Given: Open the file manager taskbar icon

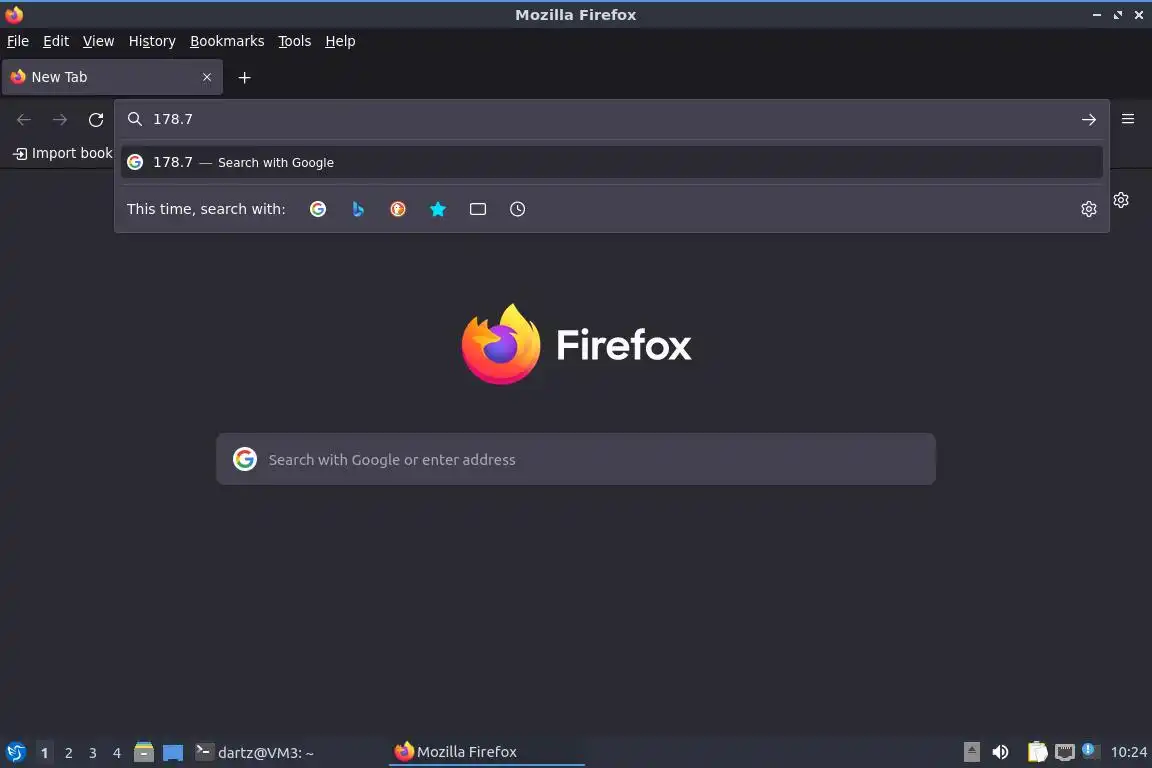Looking at the screenshot, I should tap(144, 753).
